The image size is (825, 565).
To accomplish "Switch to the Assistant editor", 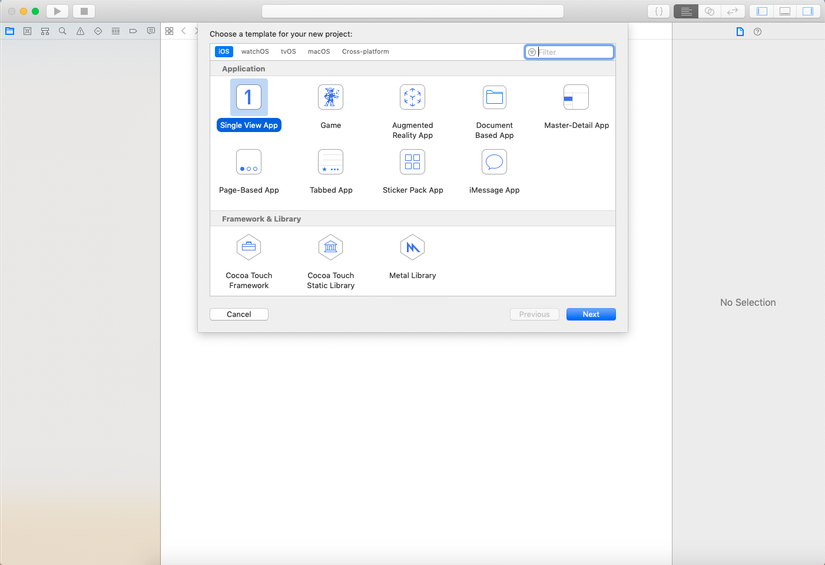I will 710,11.
